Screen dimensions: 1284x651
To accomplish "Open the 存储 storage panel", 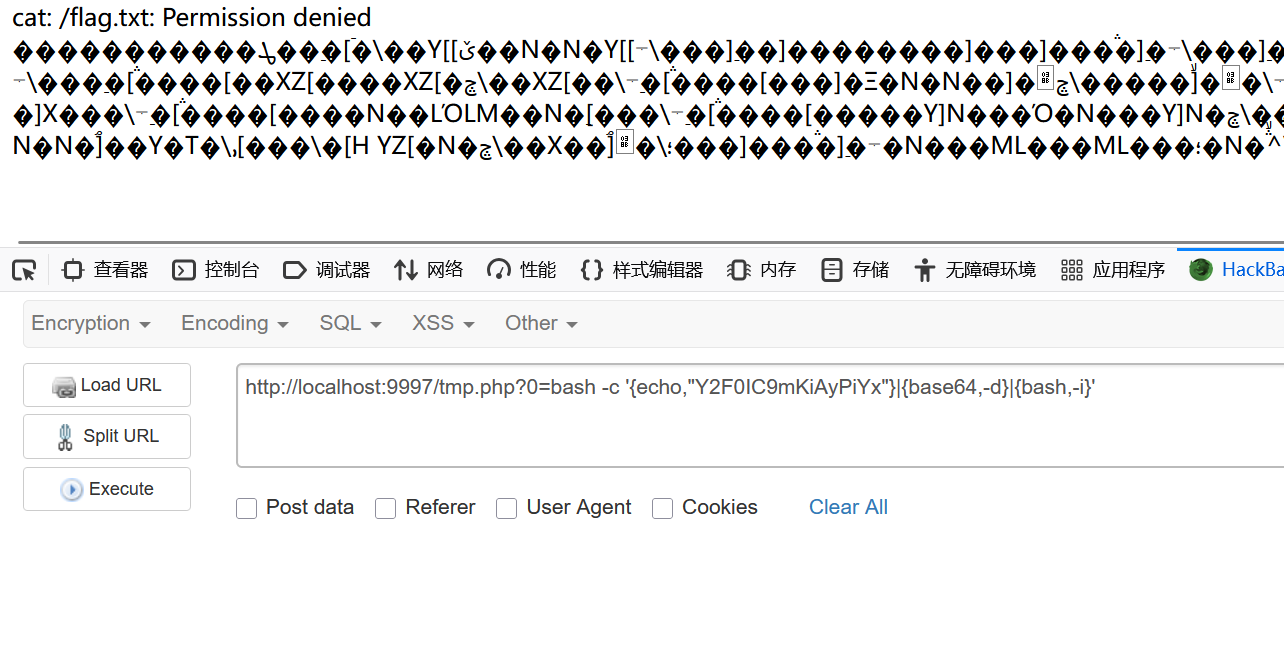I will click(855, 270).
